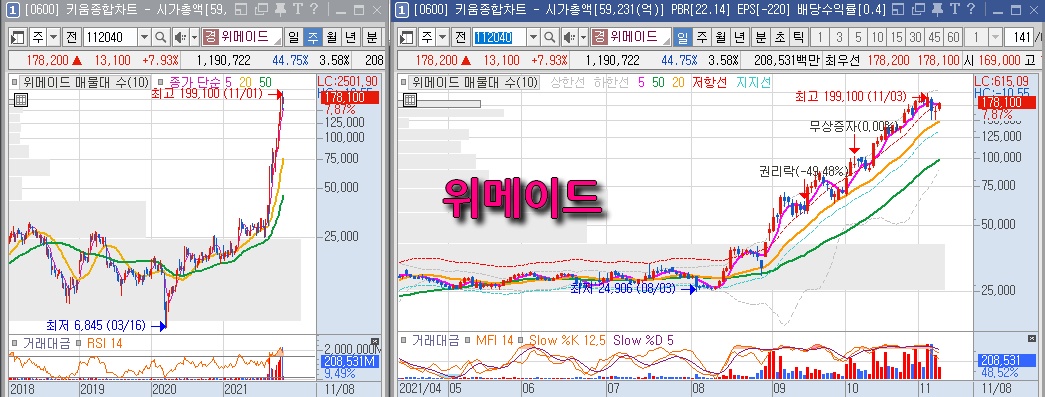Viewport: 1045px width, 397px height.
Task: Click the T font icon in right window
Action: click(954, 9)
